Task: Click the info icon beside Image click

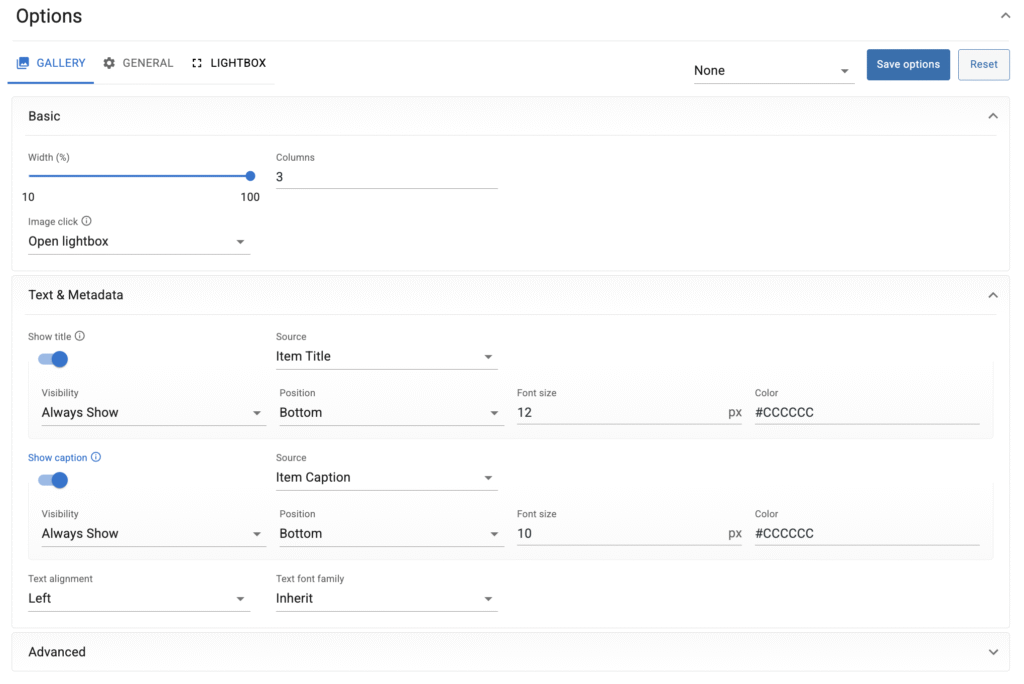Action: (x=87, y=221)
